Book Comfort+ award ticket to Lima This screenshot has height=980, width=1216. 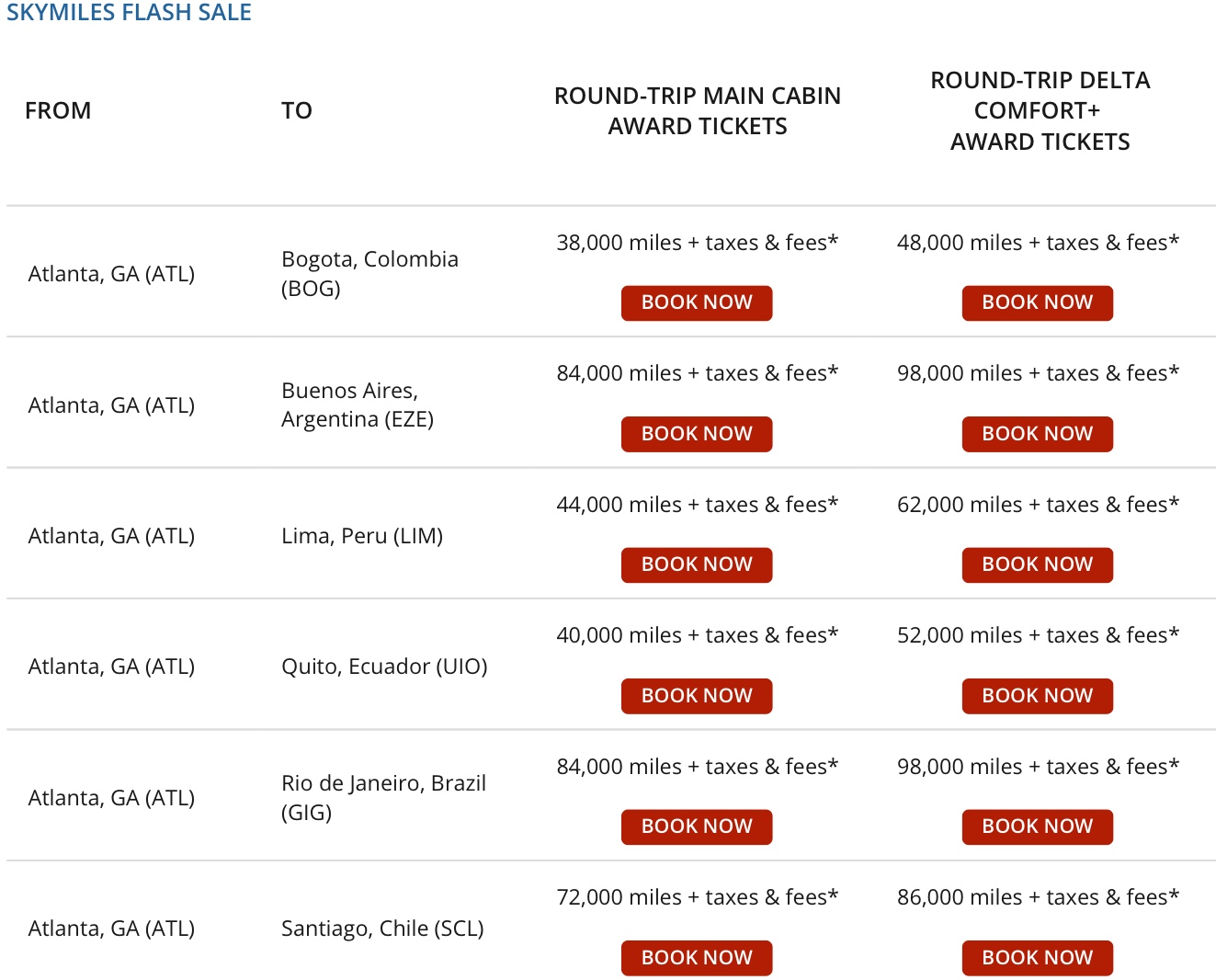click(1037, 564)
